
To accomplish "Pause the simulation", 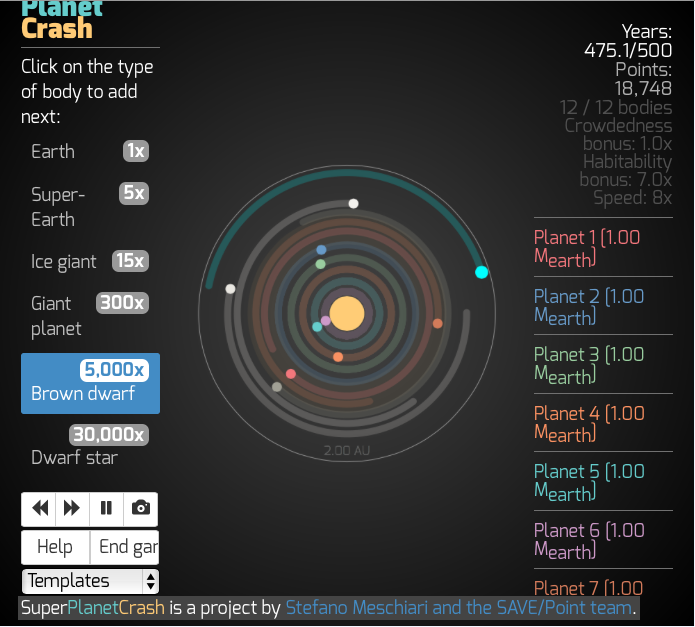I will click(106, 508).
